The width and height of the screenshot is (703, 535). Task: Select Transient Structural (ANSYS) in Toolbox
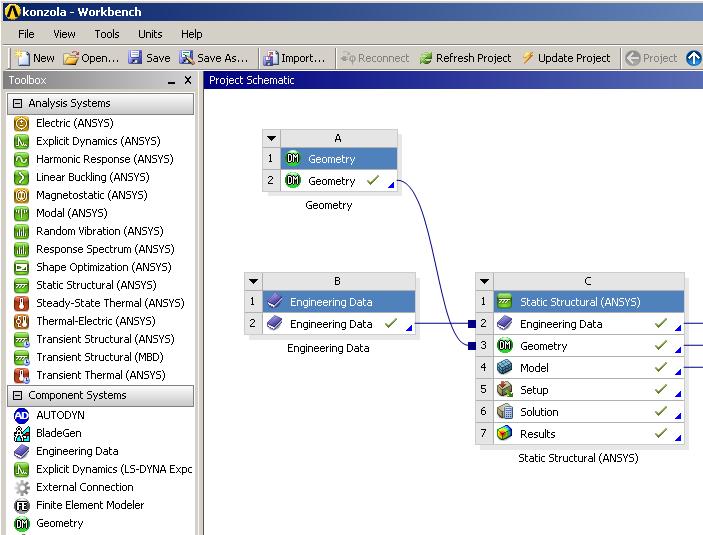coord(94,339)
